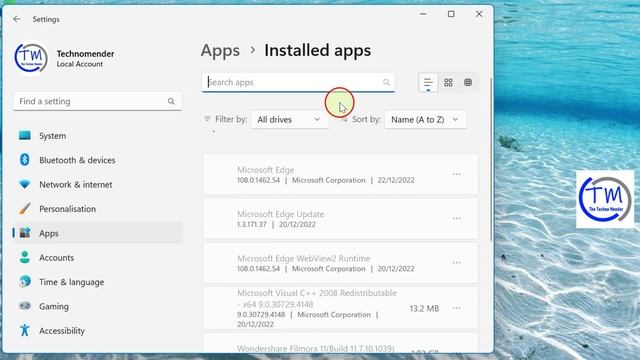Open more options for Microsoft Edge Update
The width and height of the screenshot is (640, 360).
[x=456, y=218]
